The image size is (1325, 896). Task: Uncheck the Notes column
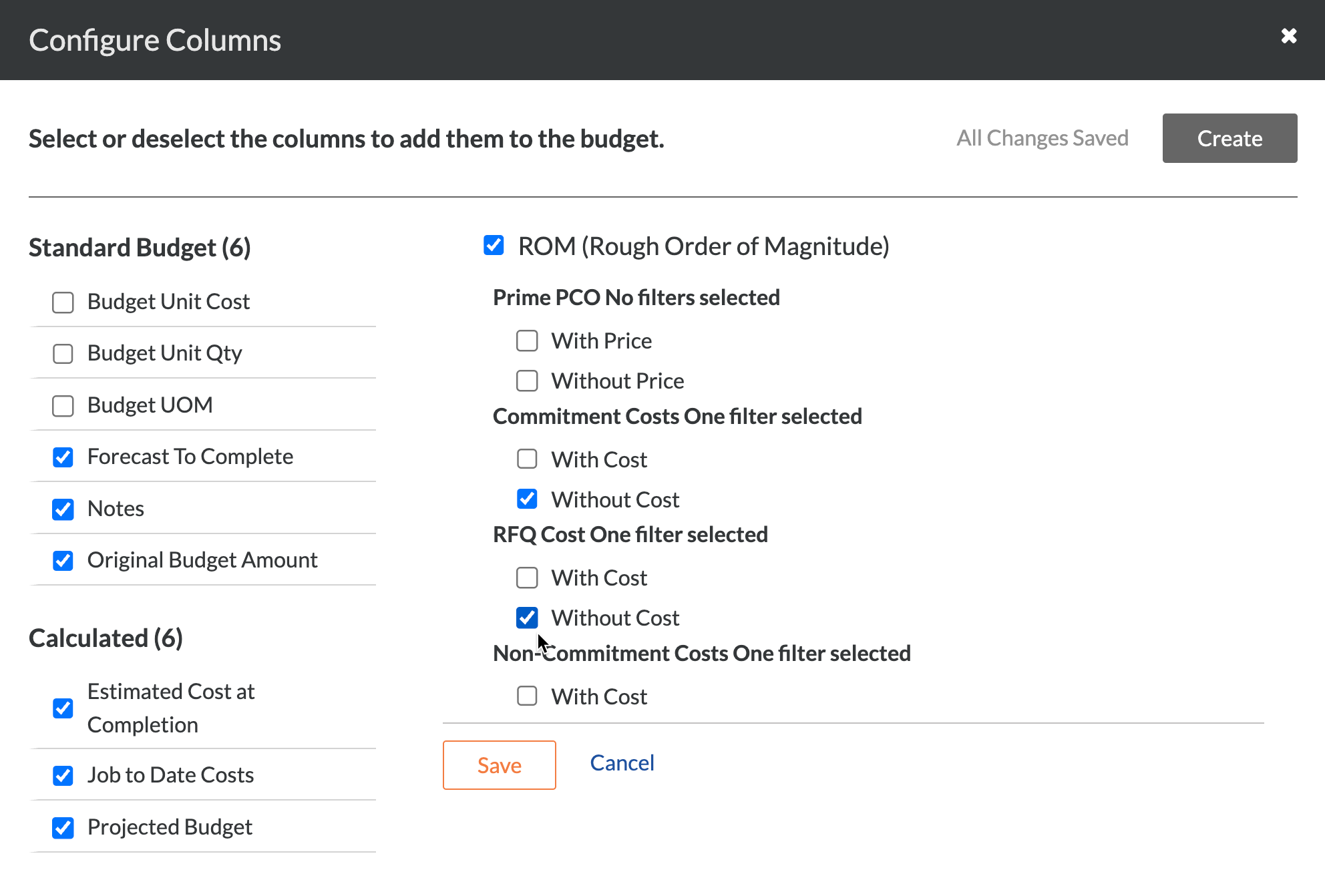pyautogui.click(x=63, y=509)
